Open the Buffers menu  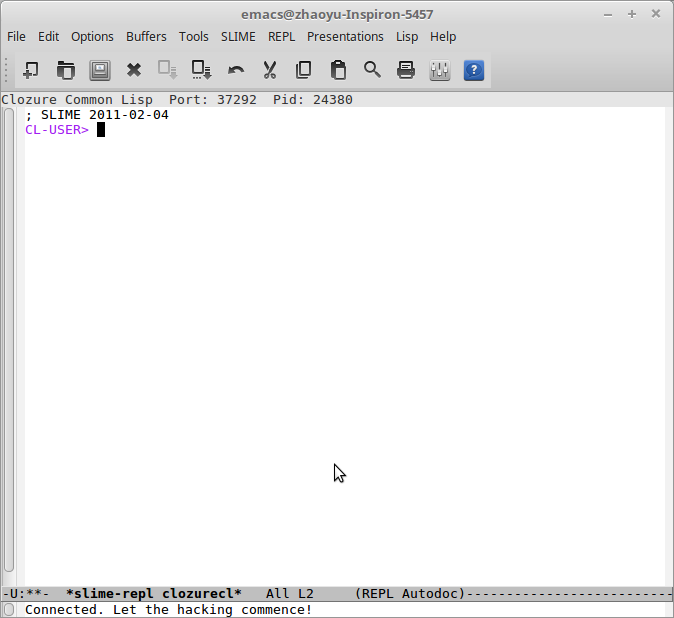pos(146,37)
